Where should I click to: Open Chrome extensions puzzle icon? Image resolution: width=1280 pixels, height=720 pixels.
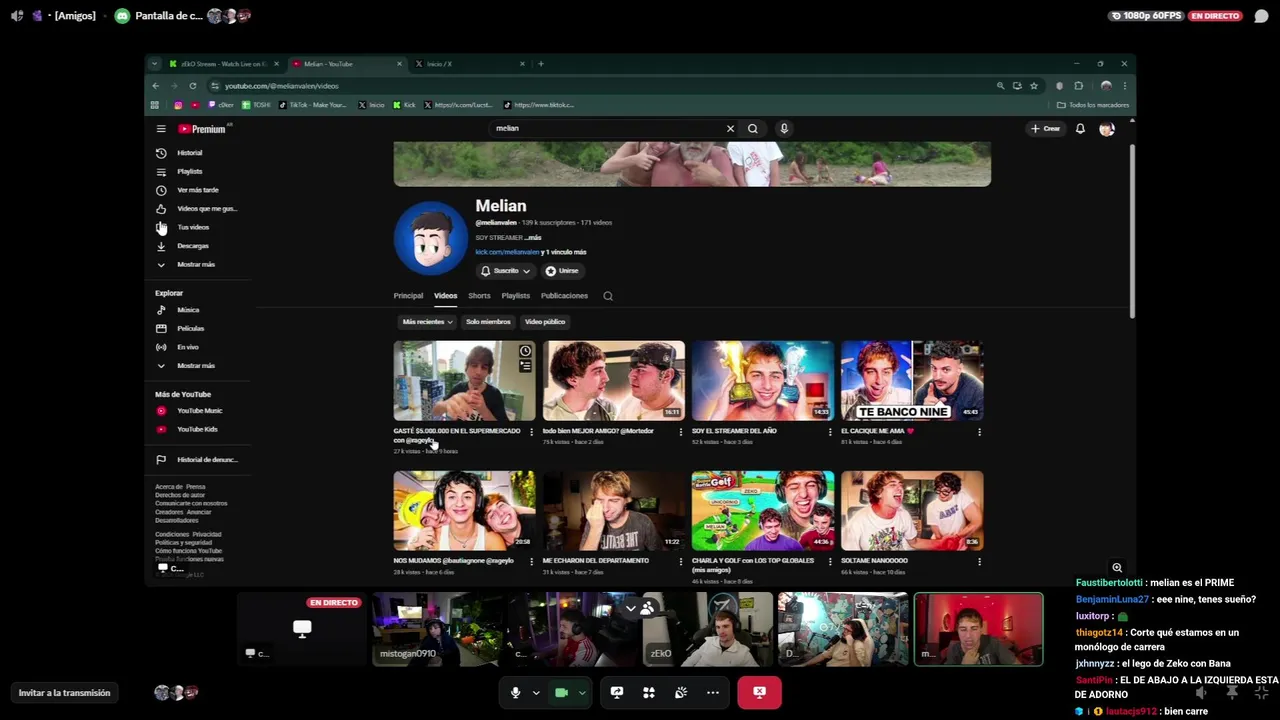pos(1078,86)
